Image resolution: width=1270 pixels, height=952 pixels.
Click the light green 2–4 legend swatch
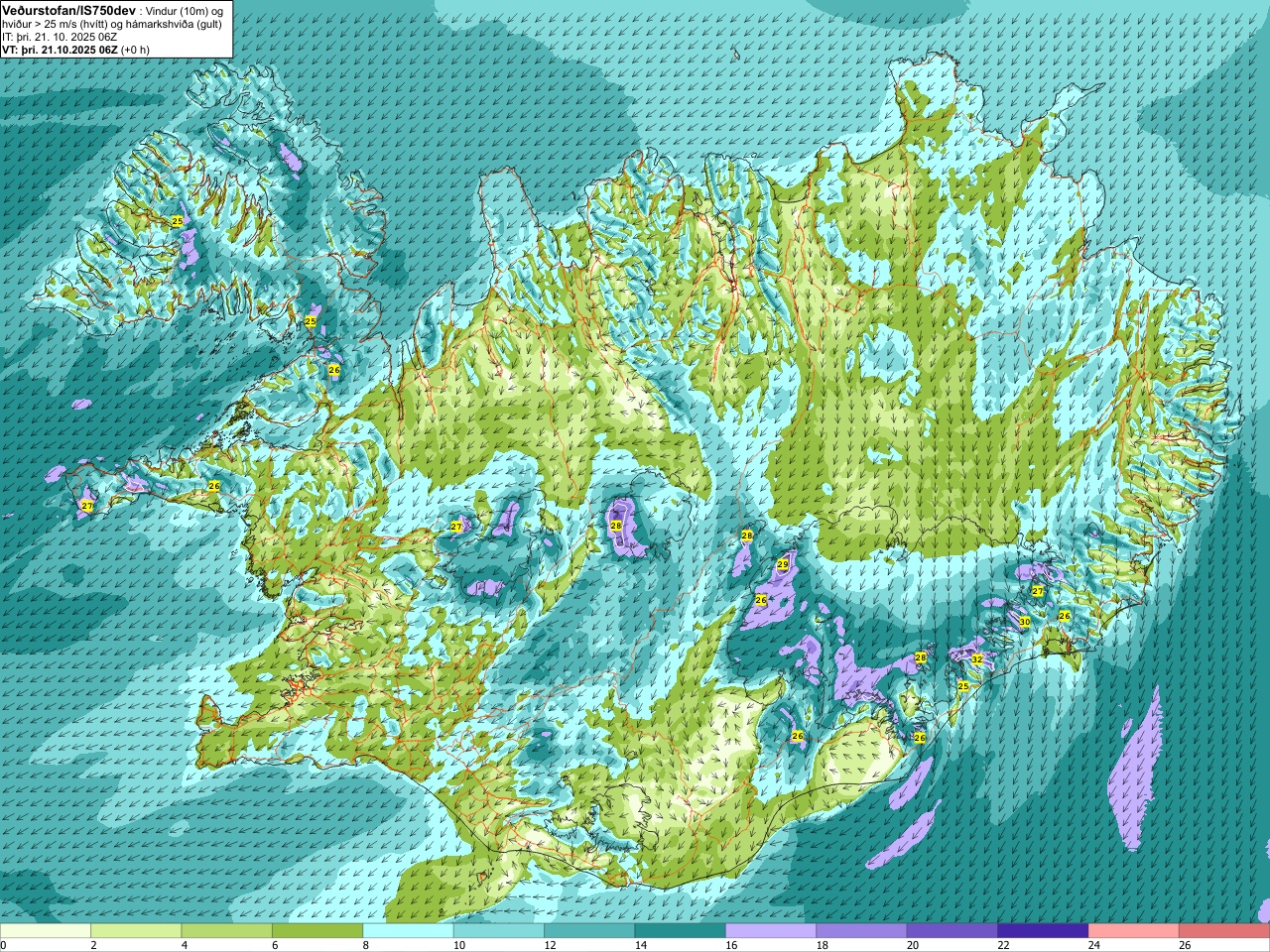(x=136, y=931)
